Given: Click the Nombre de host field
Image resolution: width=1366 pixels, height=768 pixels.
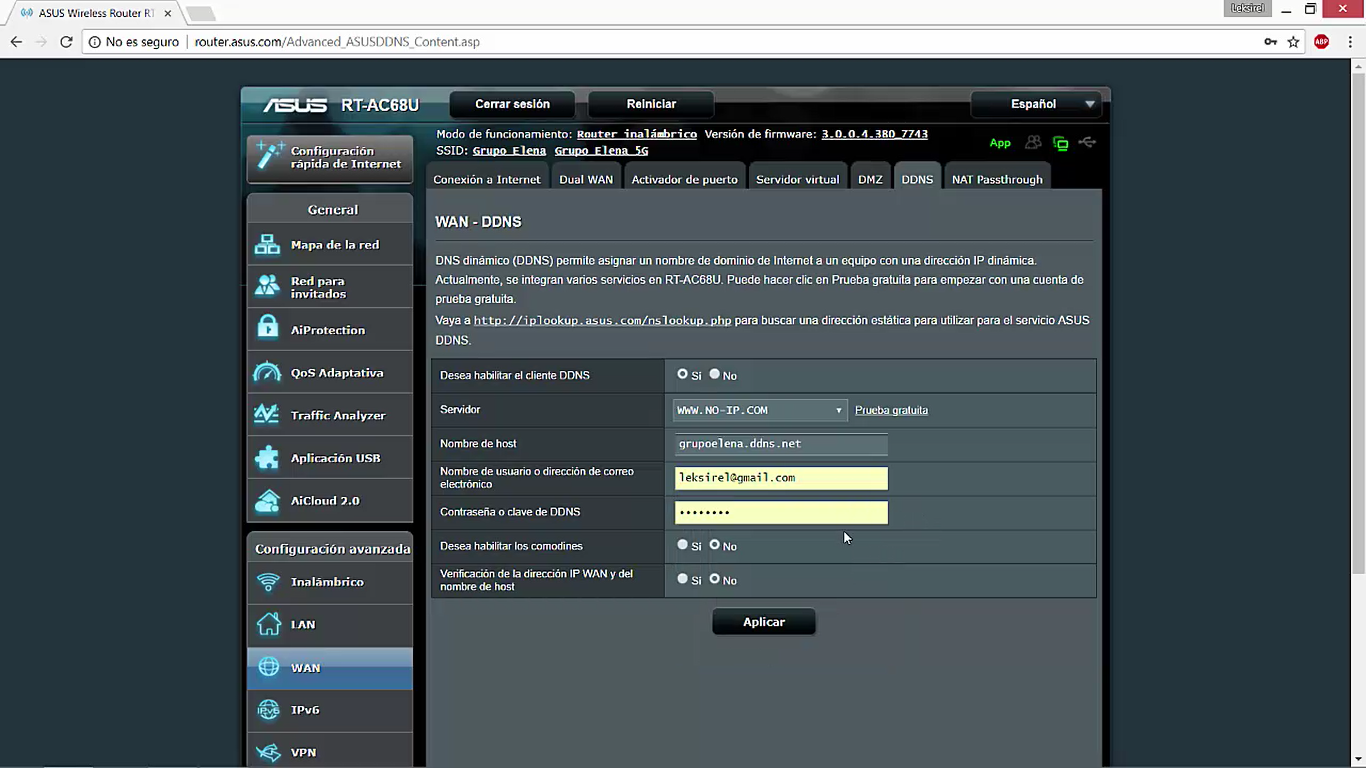Looking at the screenshot, I should click(x=781, y=444).
